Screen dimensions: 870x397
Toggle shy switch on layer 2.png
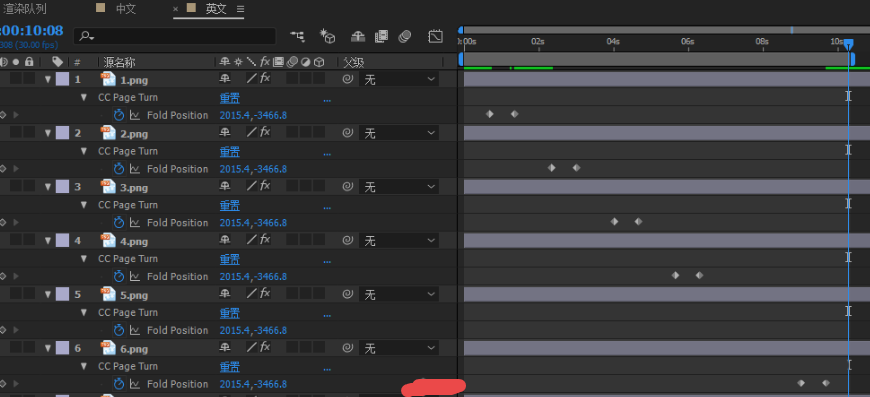click(x=224, y=133)
